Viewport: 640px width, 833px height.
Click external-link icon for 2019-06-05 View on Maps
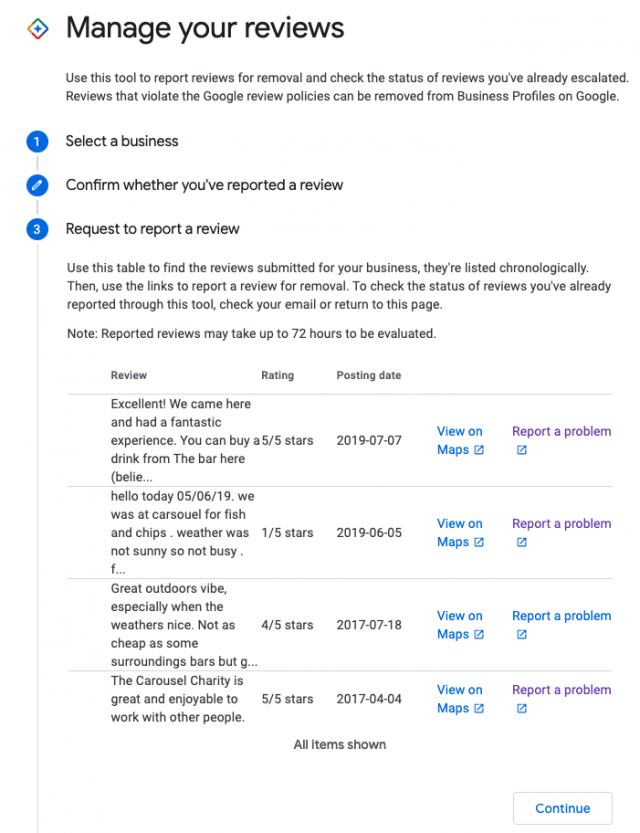[478, 542]
